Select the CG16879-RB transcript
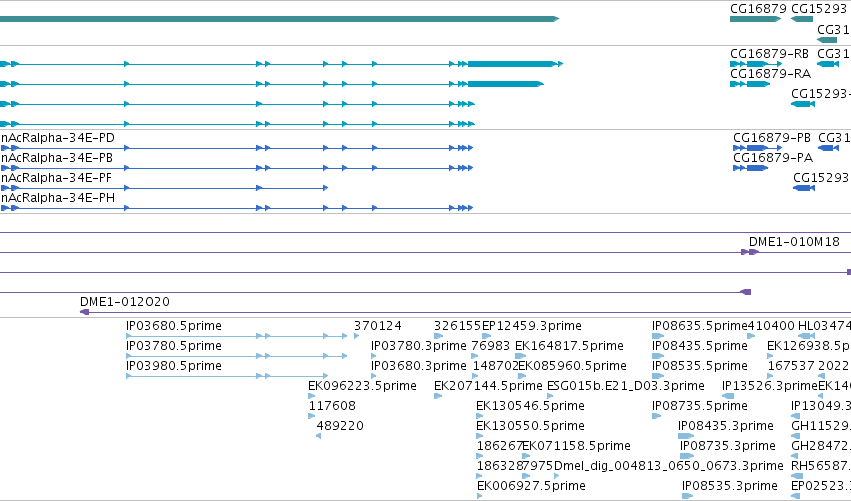 point(756,64)
